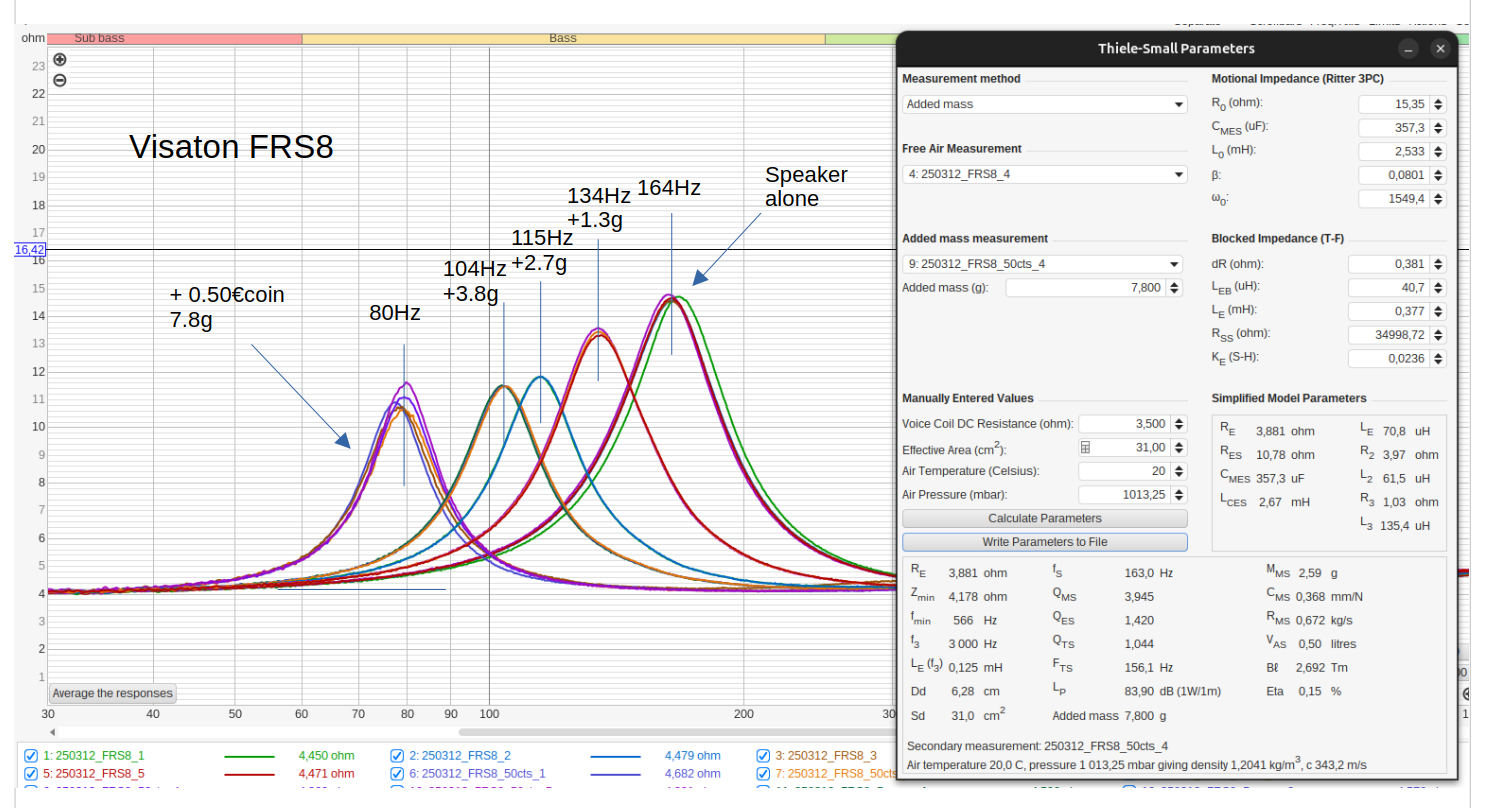Toggle trace checkbox 6: 250312_FRS8_50cts_1
Viewport: 1487px width, 808px height.
(x=397, y=774)
